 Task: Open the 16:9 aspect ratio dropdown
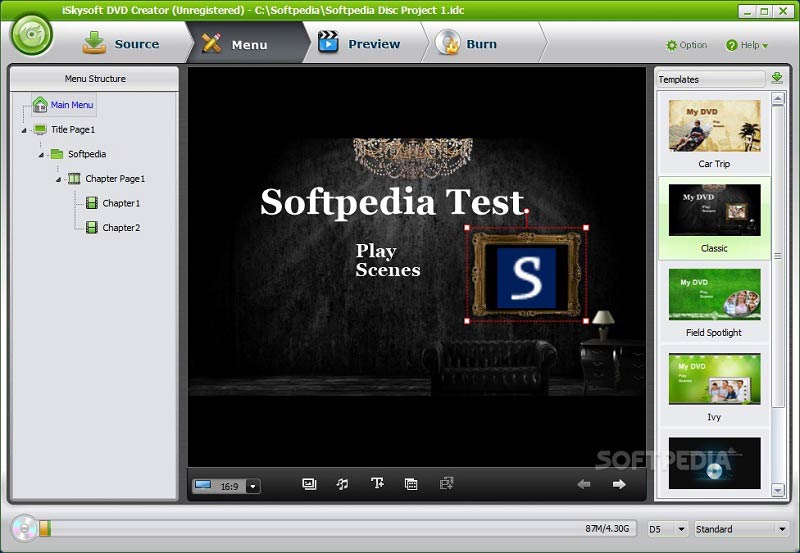click(x=253, y=486)
